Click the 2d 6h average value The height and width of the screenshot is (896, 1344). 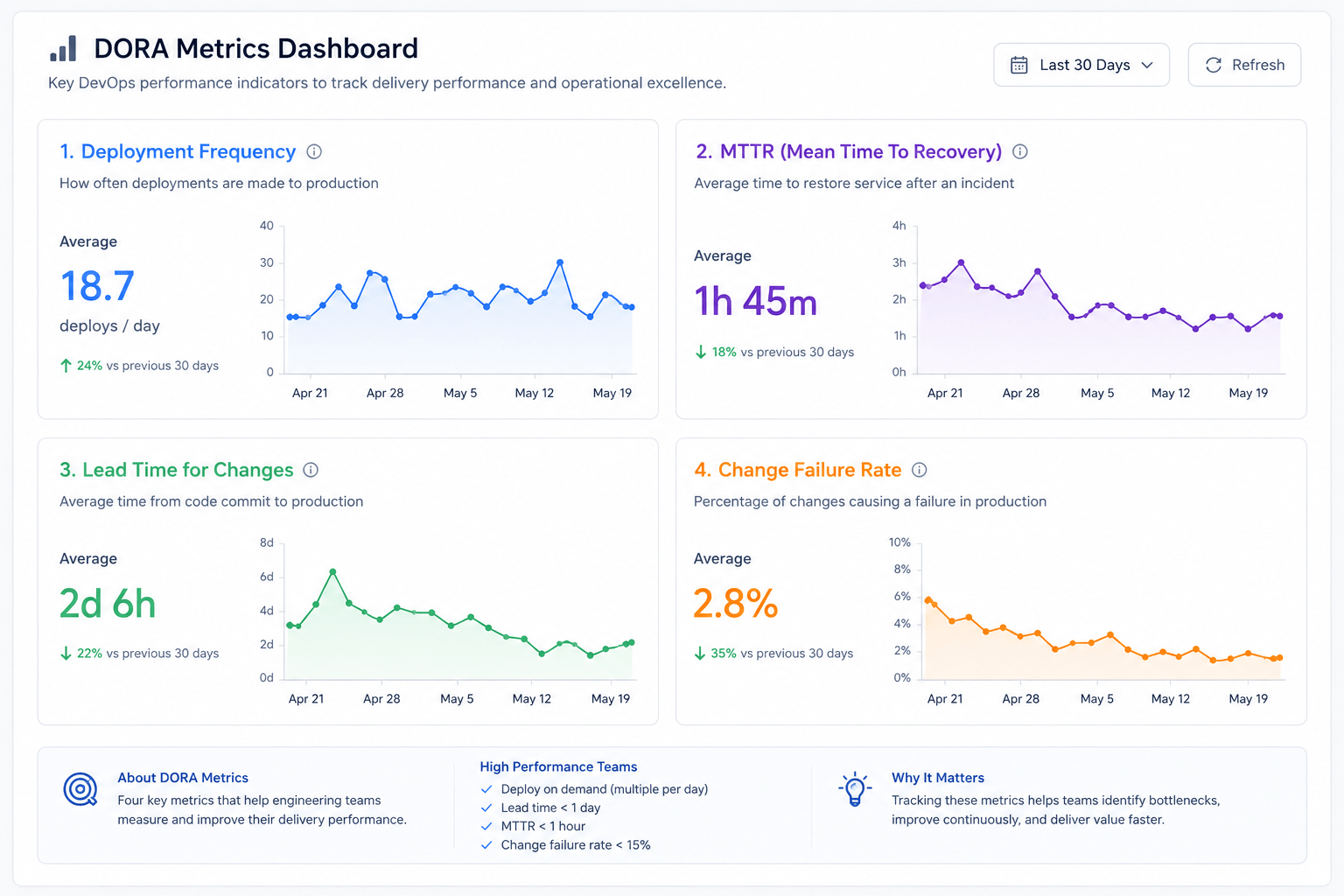click(x=108, y=604)
